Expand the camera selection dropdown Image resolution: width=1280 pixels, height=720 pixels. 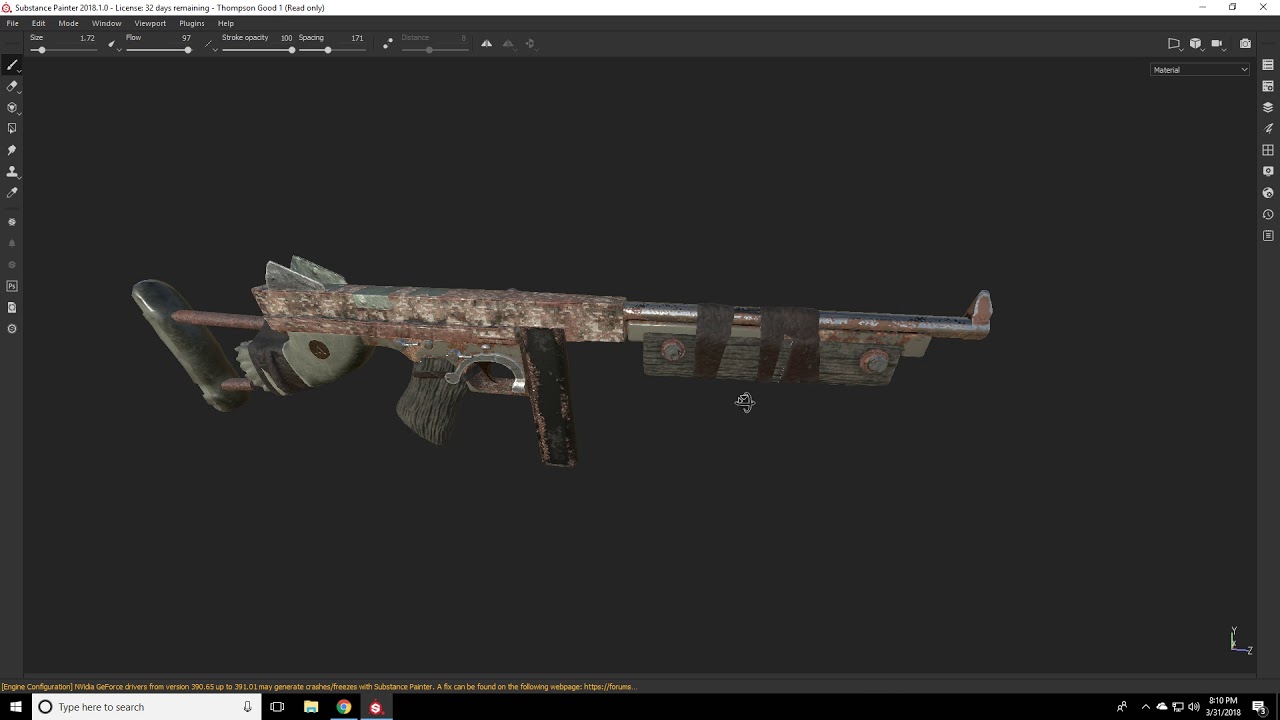(1218, 44)
